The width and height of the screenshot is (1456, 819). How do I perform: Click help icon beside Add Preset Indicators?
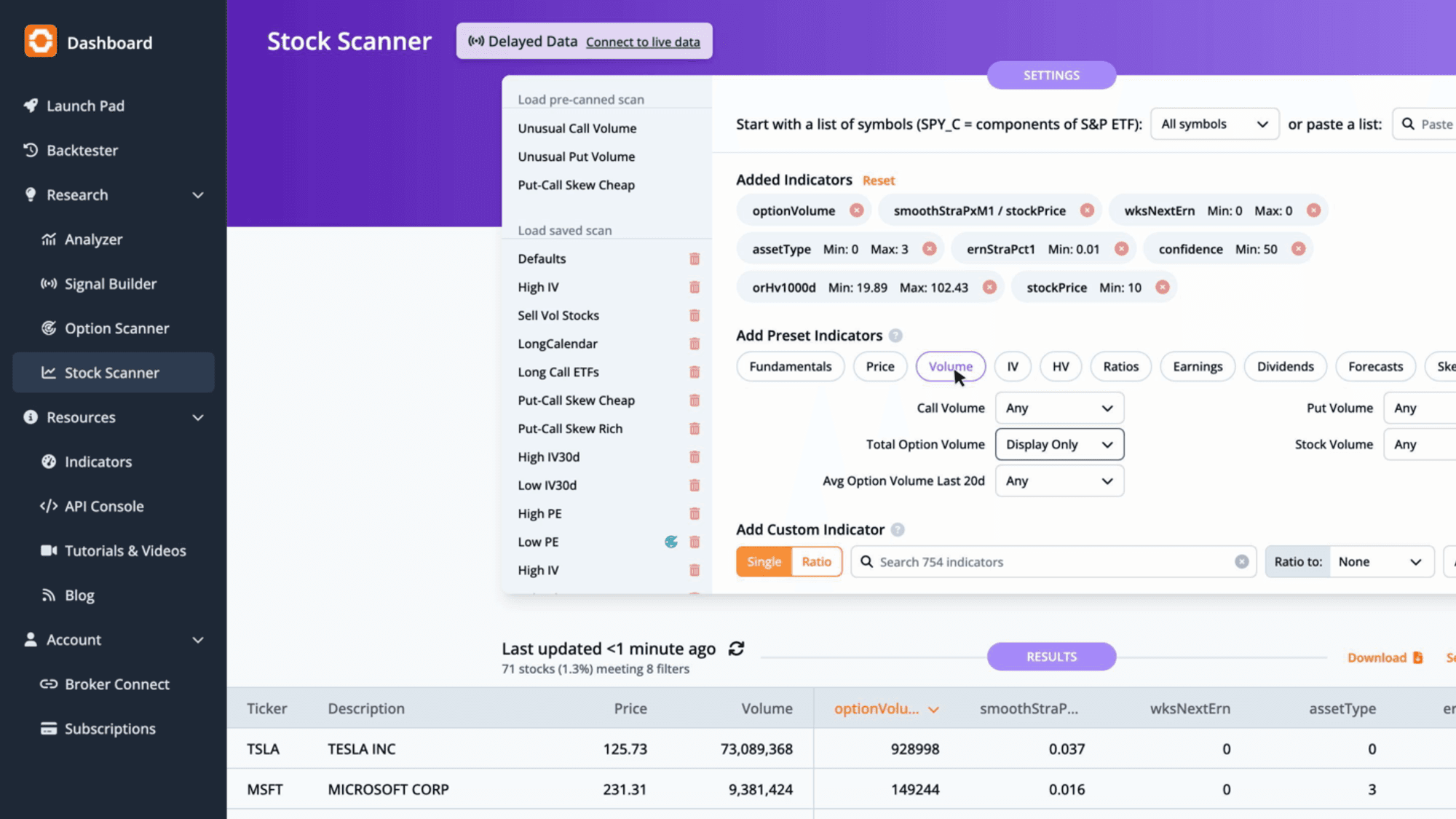(x=896, y=336)
